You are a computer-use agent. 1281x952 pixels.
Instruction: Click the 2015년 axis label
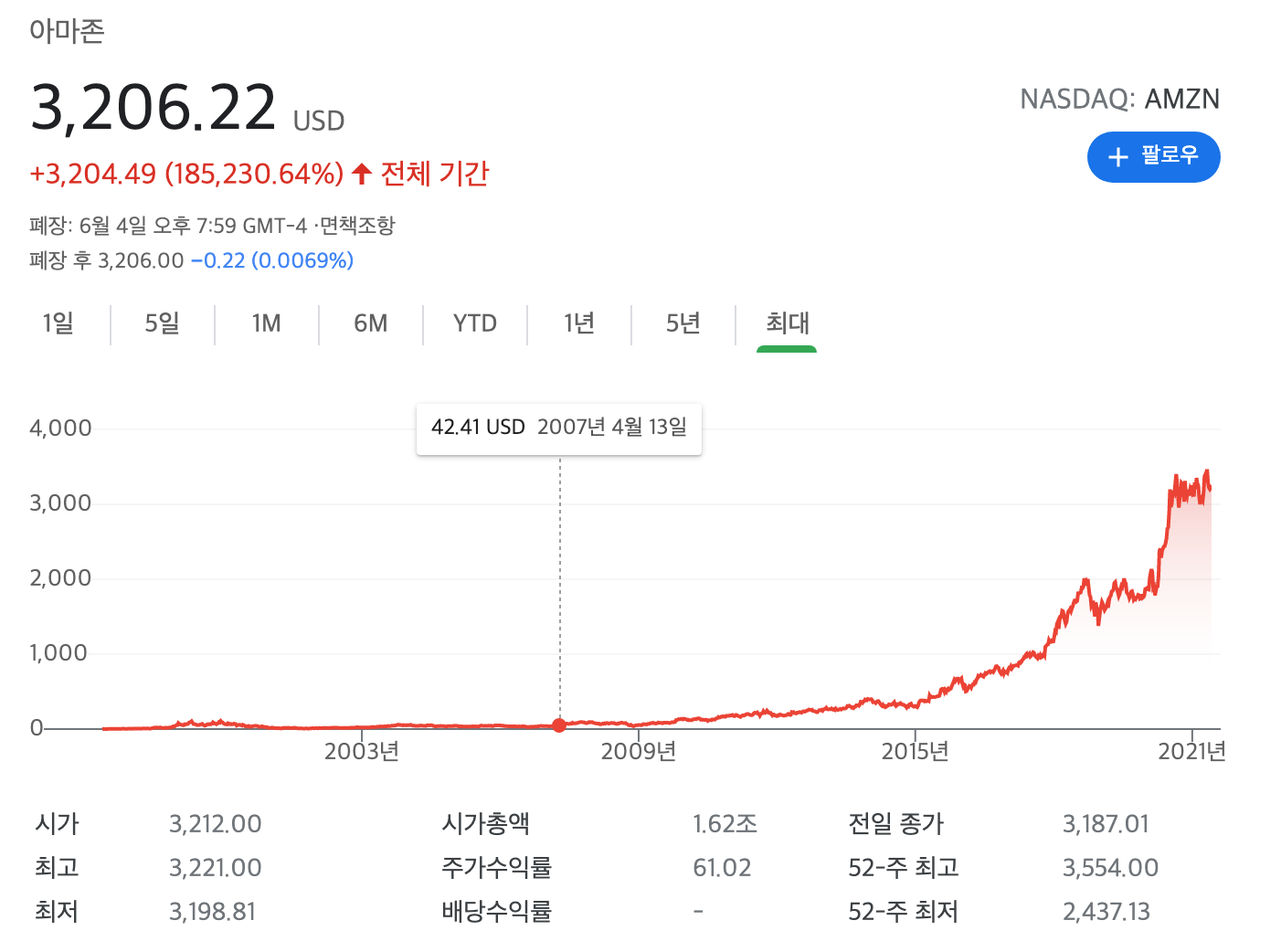(915, 751)
